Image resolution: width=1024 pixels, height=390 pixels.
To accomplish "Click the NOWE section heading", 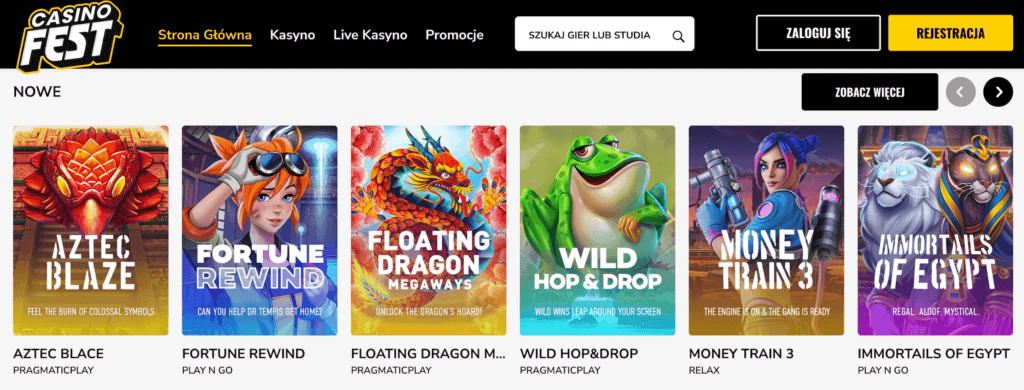I will 37,92.
